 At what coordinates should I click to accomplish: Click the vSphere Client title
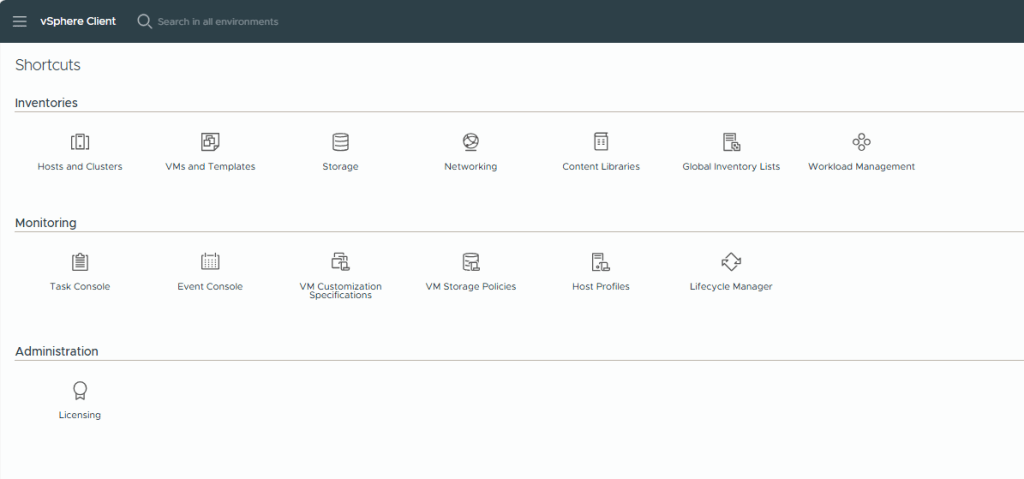(x=78, y=21)
